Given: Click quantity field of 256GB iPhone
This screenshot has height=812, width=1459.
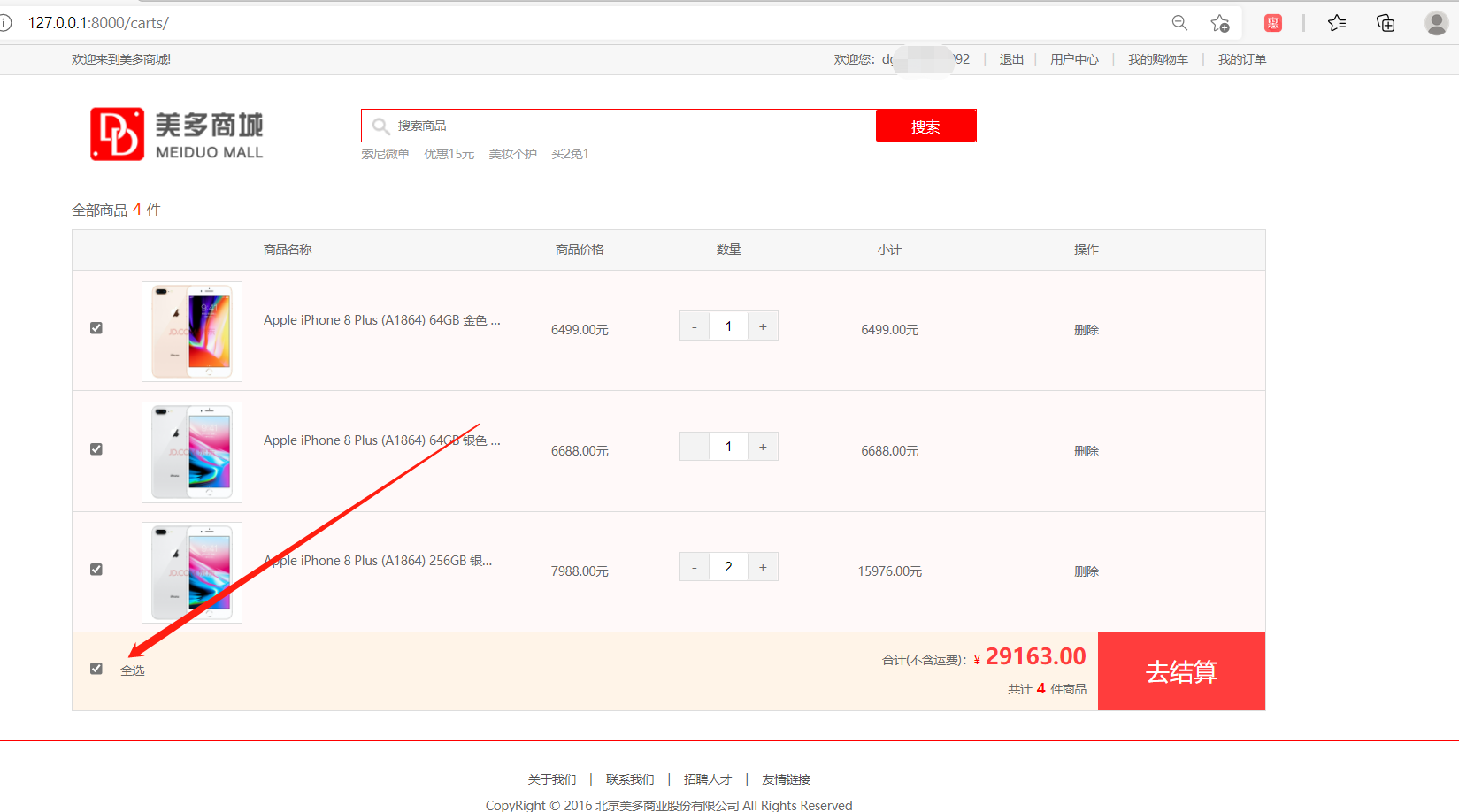Looking at the screenshot, I should pos(729,567).
